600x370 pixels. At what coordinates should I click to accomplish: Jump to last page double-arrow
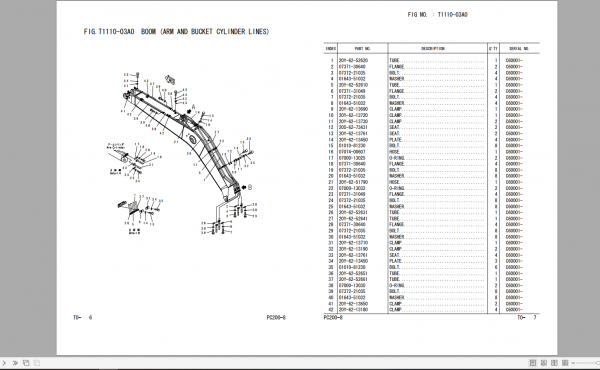[x=15, y=363]
